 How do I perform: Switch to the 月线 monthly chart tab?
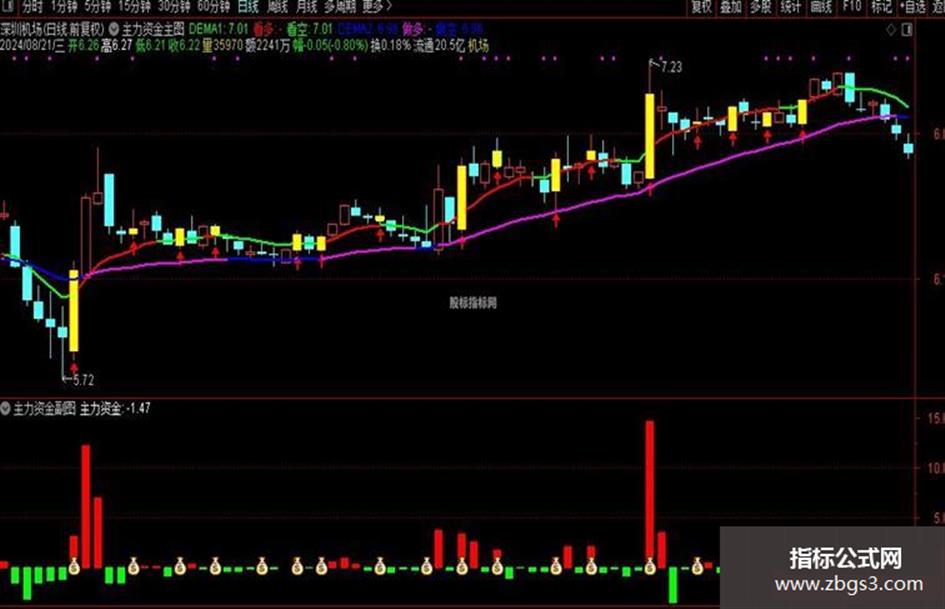point(307,7)
